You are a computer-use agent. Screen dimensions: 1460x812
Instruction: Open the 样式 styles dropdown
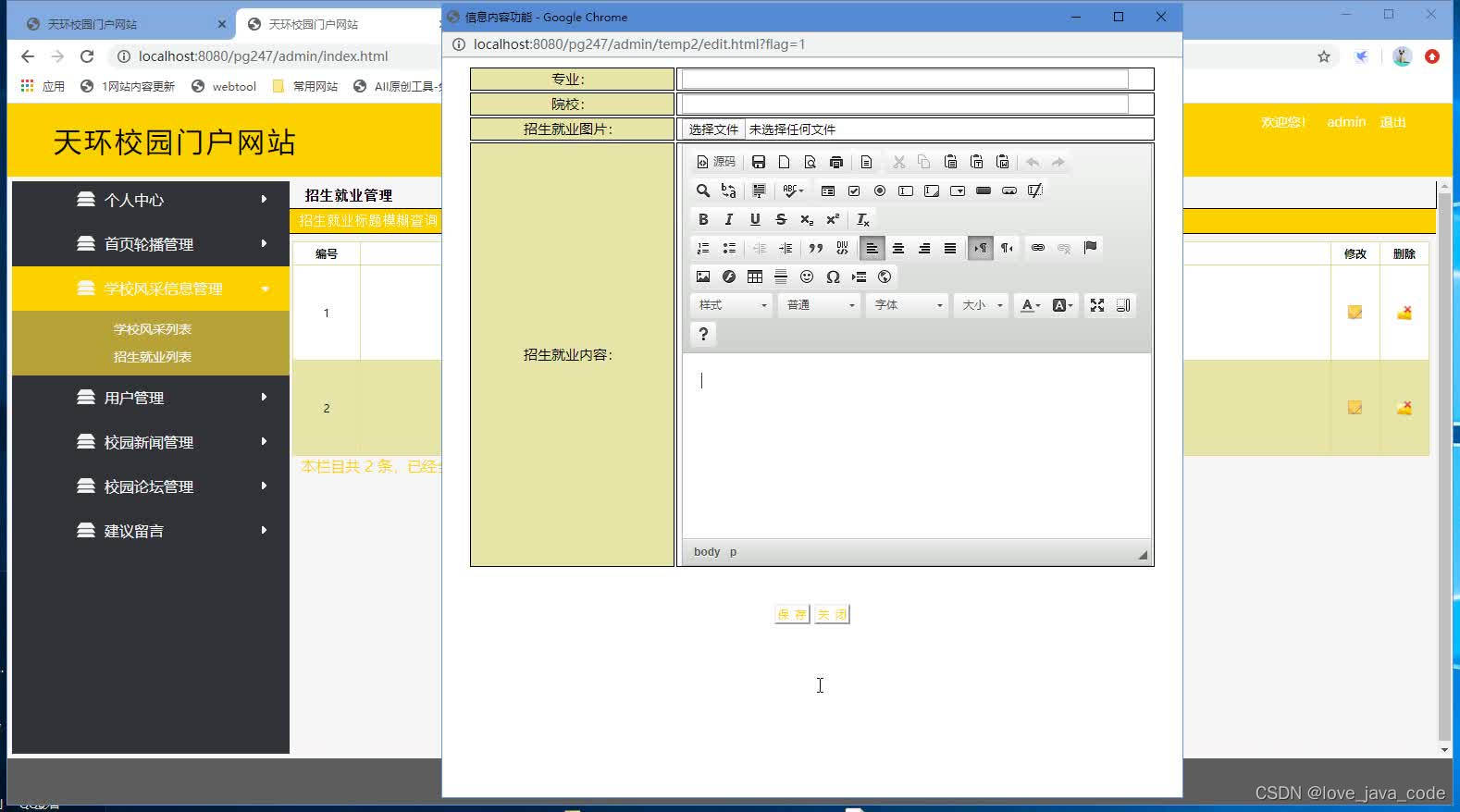(x=732, y=305)
